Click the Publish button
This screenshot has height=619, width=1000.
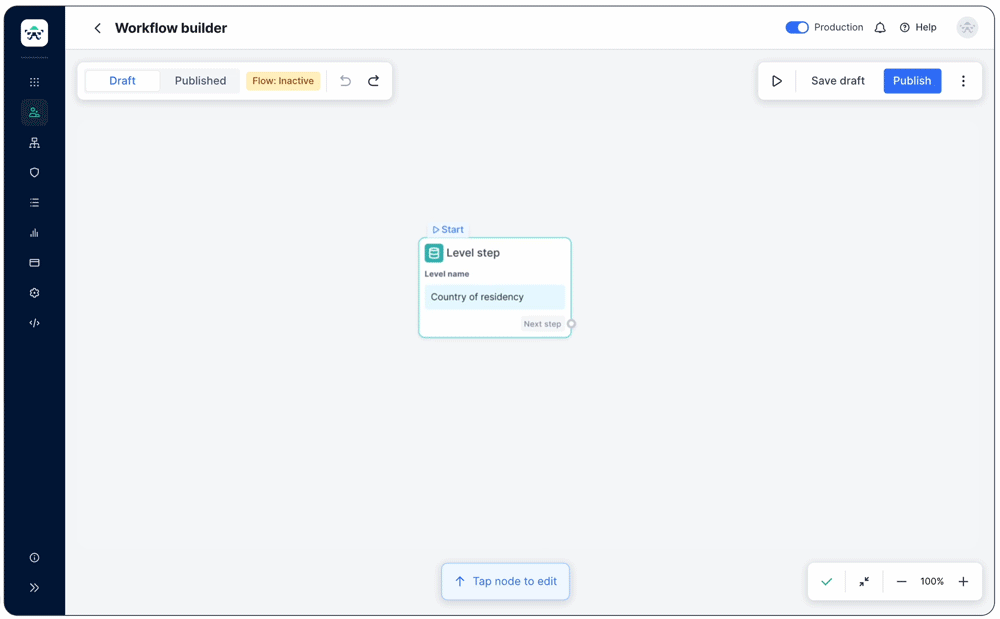(912, 81)
